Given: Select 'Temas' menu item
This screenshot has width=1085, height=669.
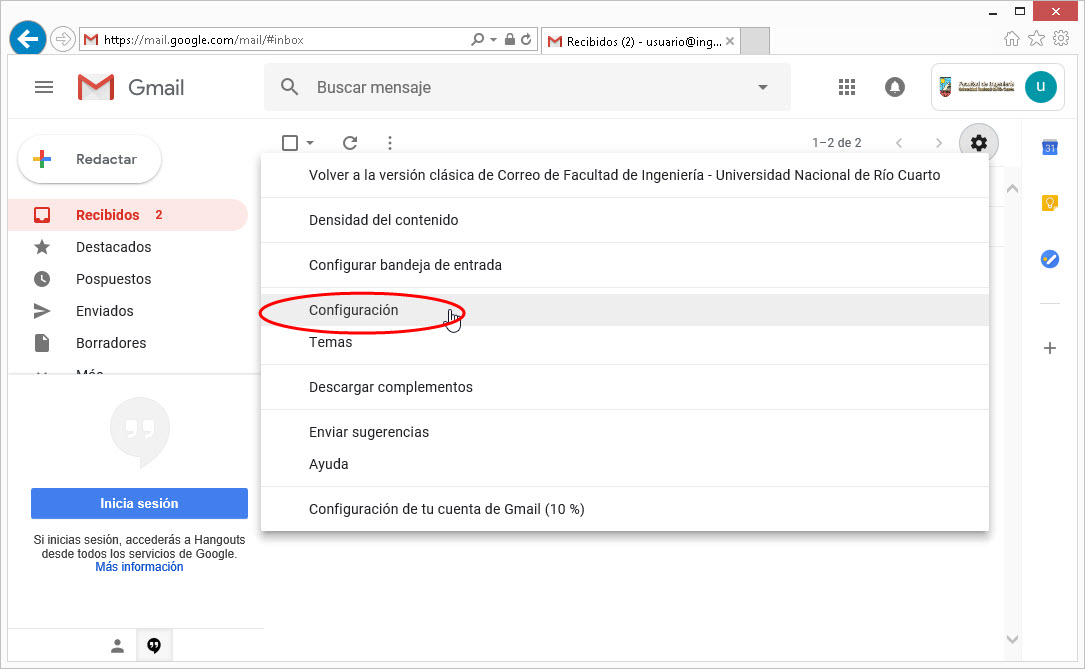Looking at the screenshot, I should pyautogui.click(x=625, y=342).
